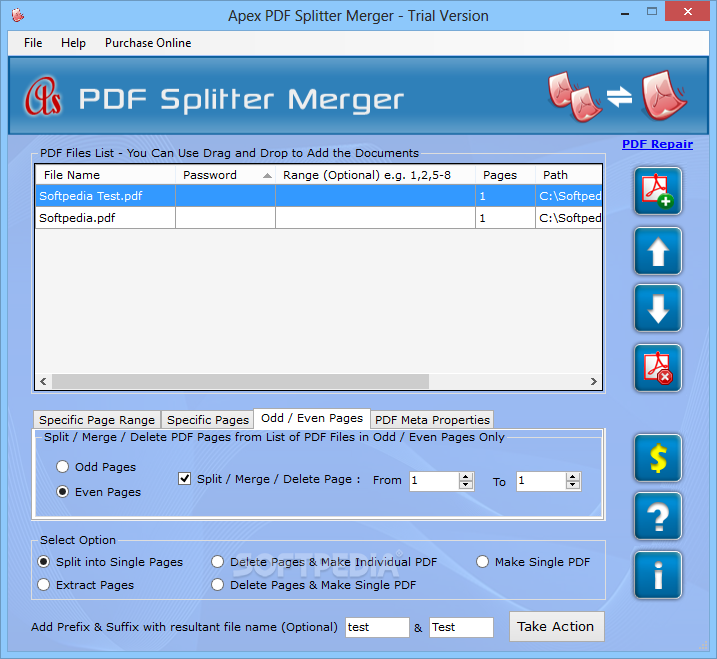Click the Remove PDF file icon button
717x659 pixels.
658,368
